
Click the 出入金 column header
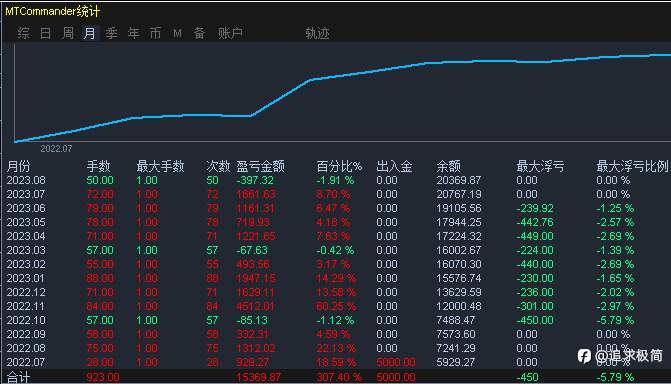[x=394, y=166]
